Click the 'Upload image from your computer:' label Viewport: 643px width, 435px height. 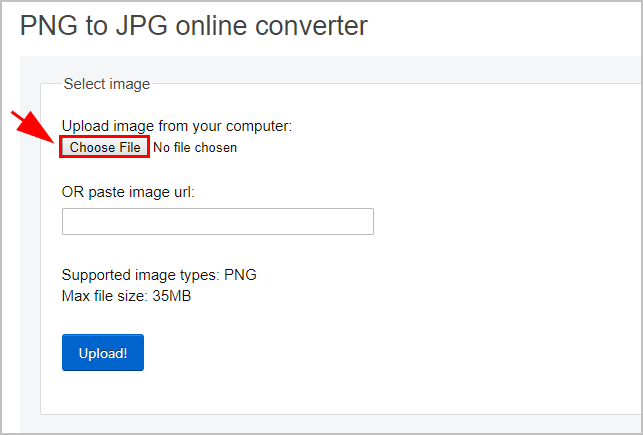(x=177, y=126)
